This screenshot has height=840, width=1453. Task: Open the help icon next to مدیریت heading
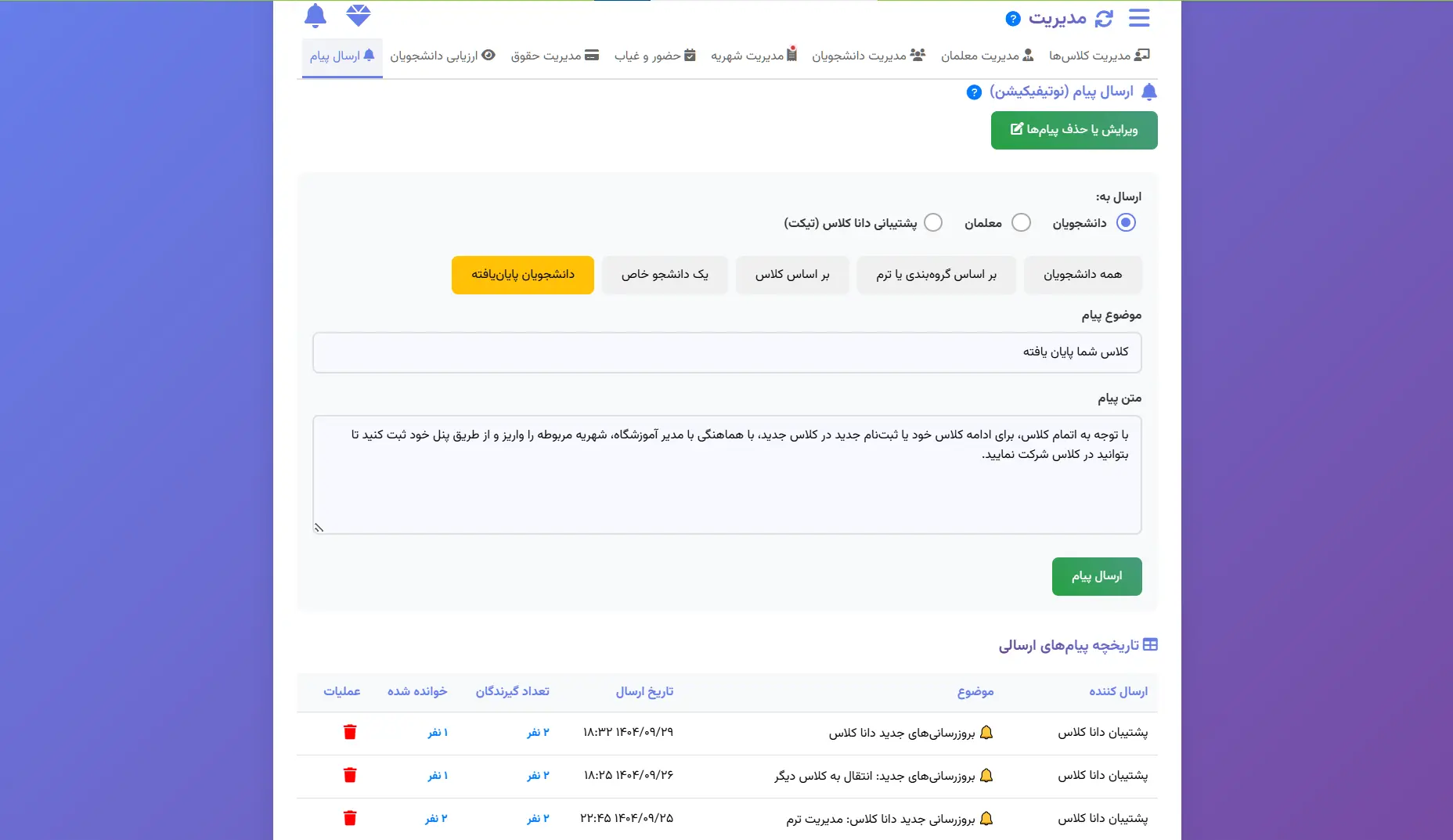pyautogui.click(x=1012, y=18)
